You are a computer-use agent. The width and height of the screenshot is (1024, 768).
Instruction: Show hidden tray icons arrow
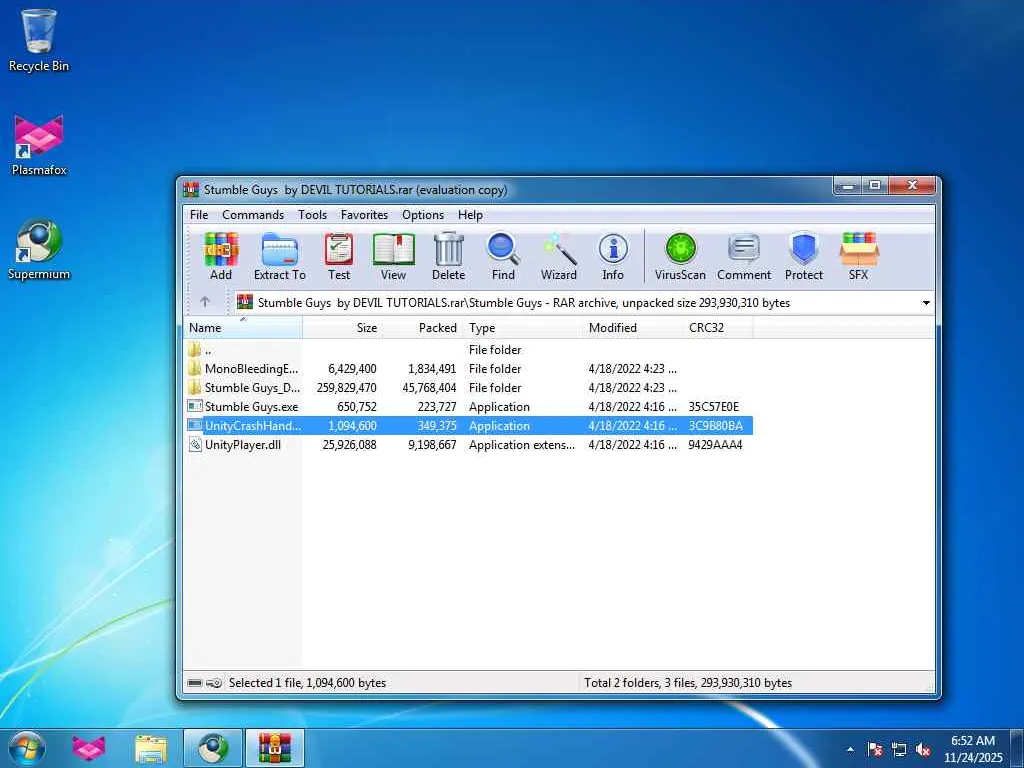pos(850,750)
